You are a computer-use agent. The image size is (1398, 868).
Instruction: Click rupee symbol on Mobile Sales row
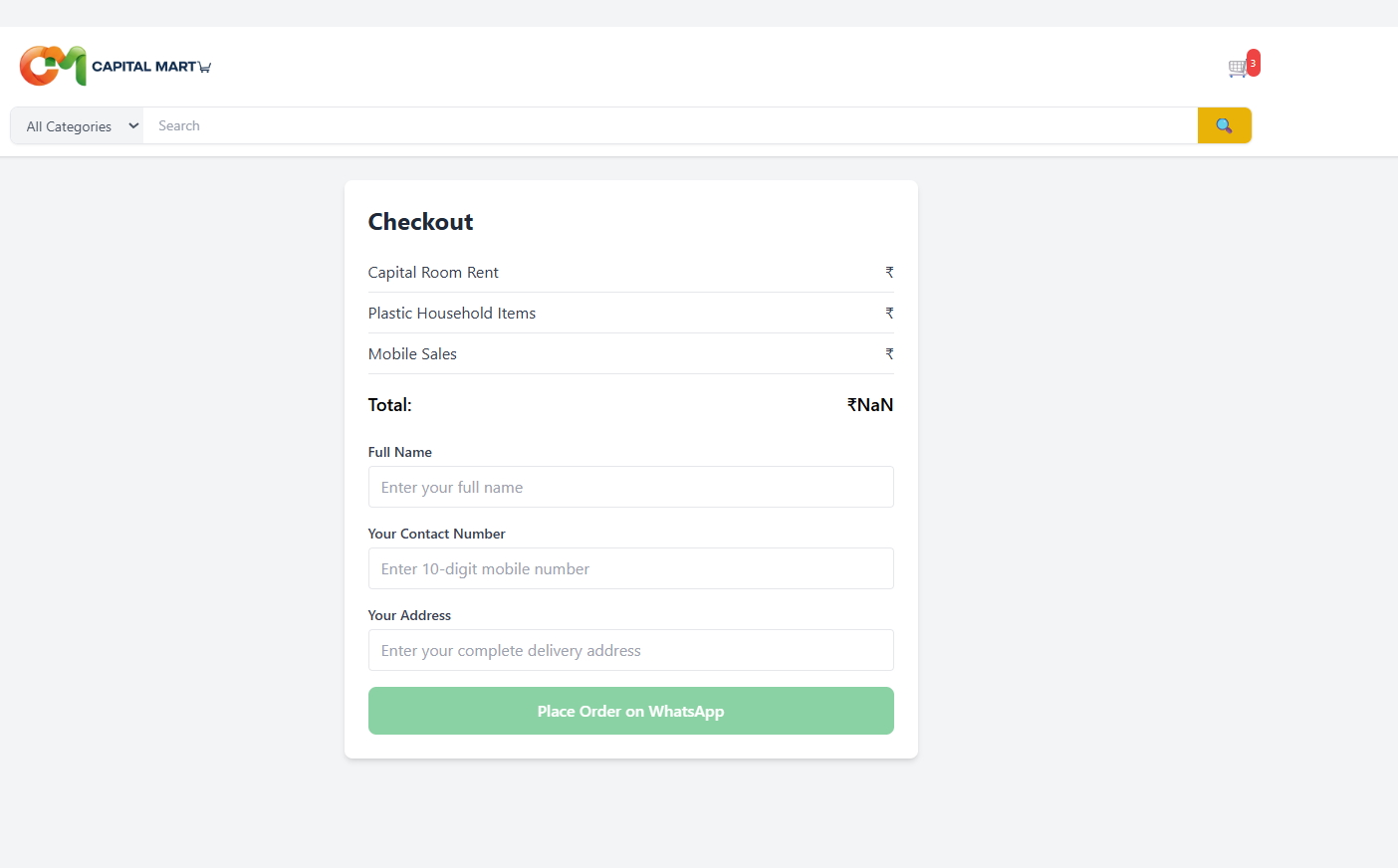pyautogui.click(x=889, y=353)
